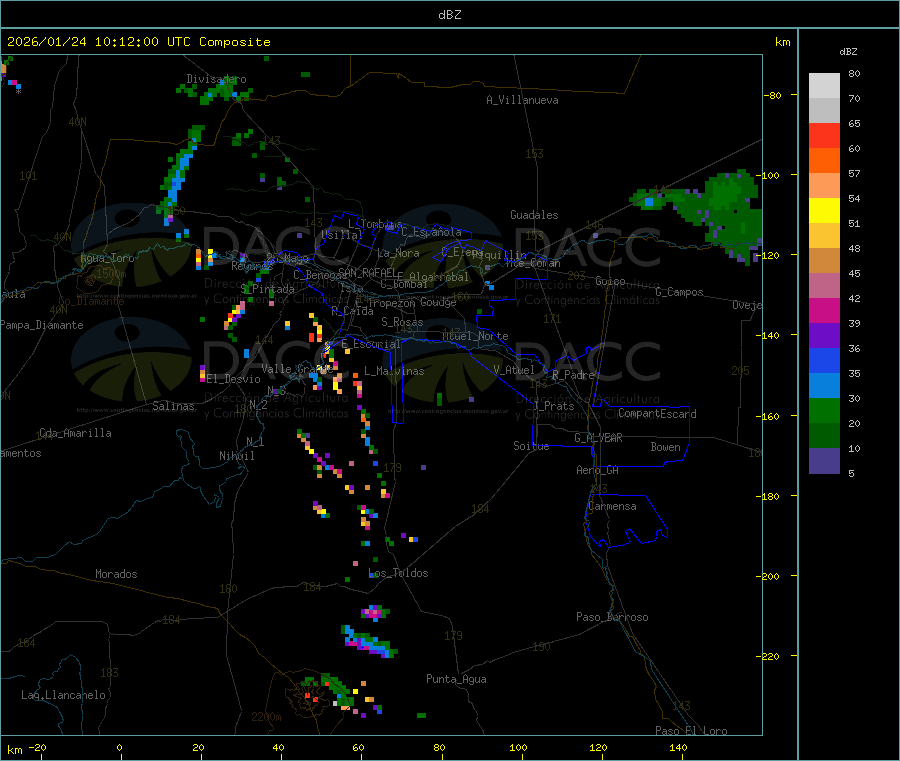Click the G_ALVEAR map label

coord(598,438)
